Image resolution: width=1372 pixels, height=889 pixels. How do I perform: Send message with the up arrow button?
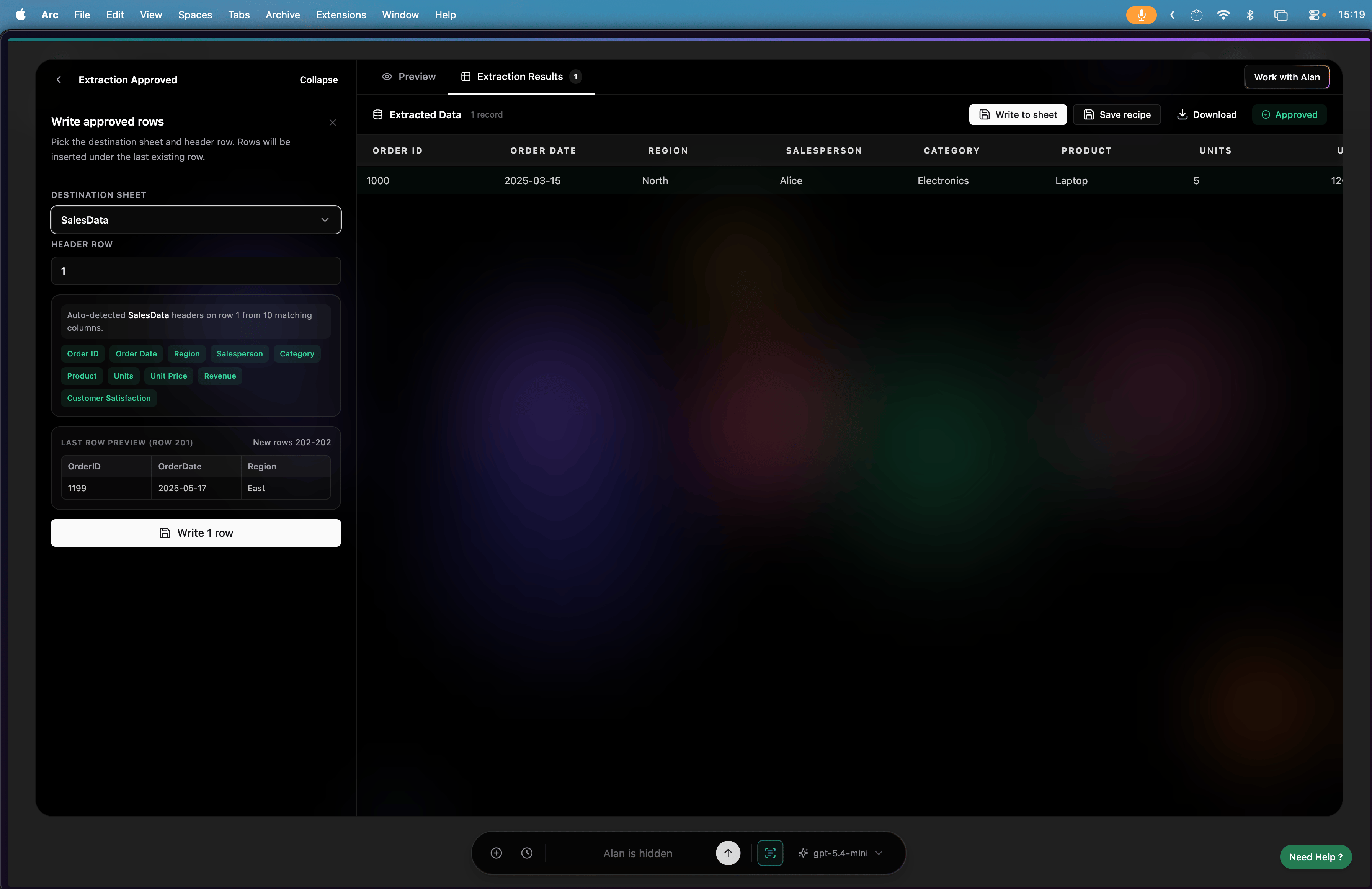[x=728, y=853]
